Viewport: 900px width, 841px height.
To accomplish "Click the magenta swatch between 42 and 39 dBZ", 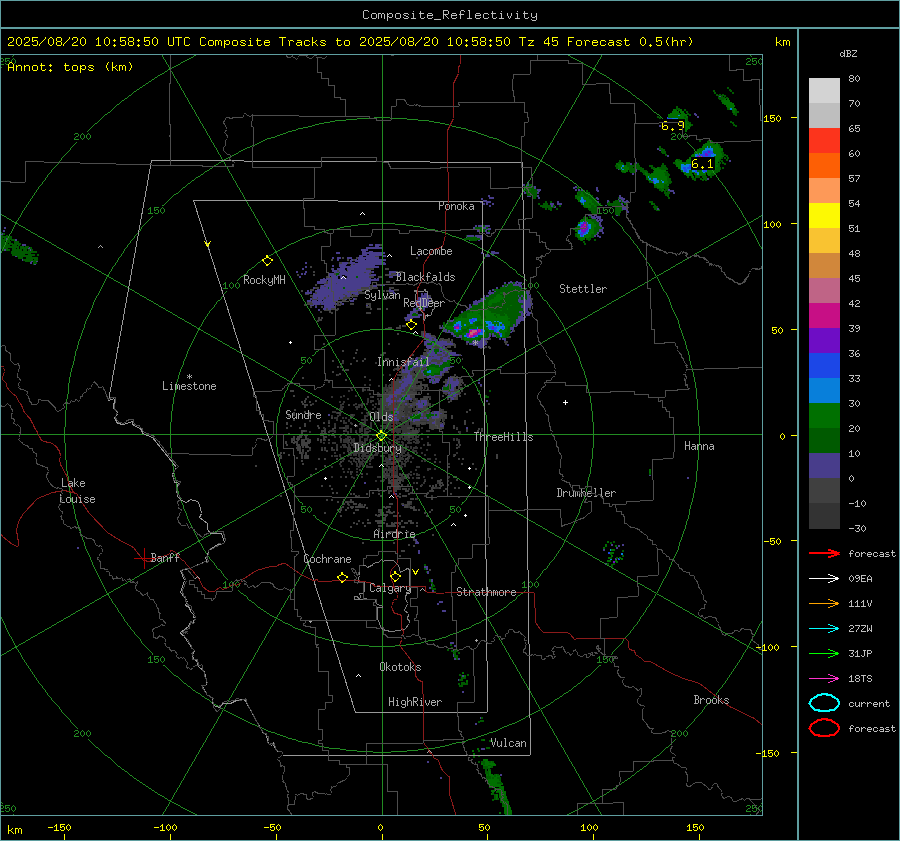I will pos(824,316).
